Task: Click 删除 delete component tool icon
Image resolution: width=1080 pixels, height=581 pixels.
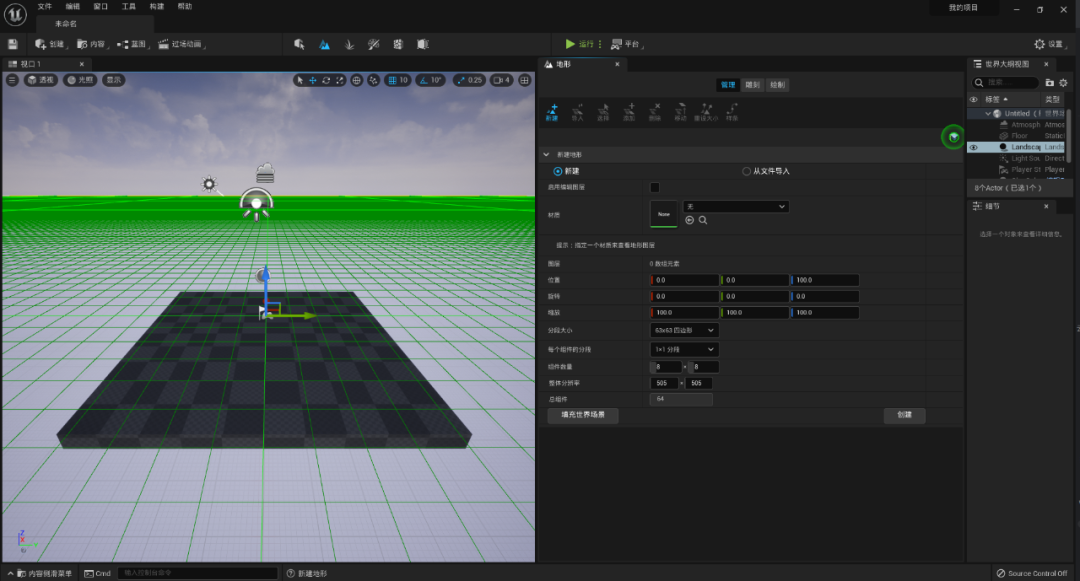Action: coord(654,112)
